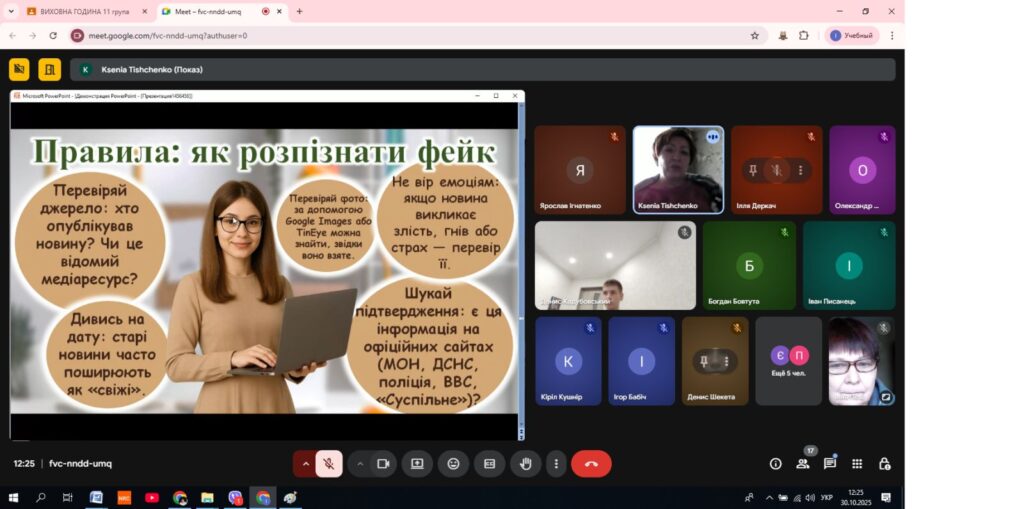Open the activities grid icon

tap(857, 464)
